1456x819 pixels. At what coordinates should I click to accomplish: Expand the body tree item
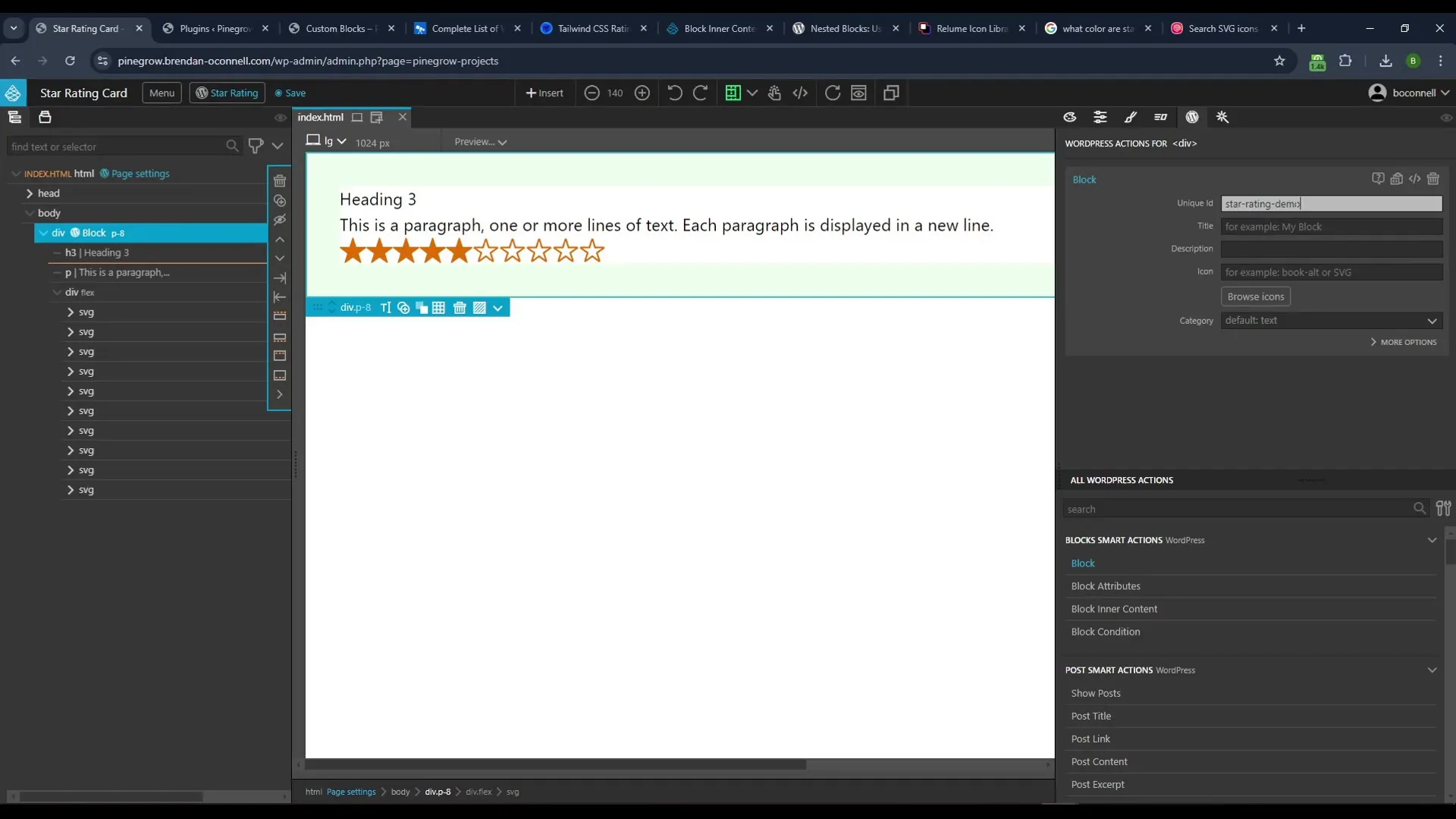coord(29,212)
